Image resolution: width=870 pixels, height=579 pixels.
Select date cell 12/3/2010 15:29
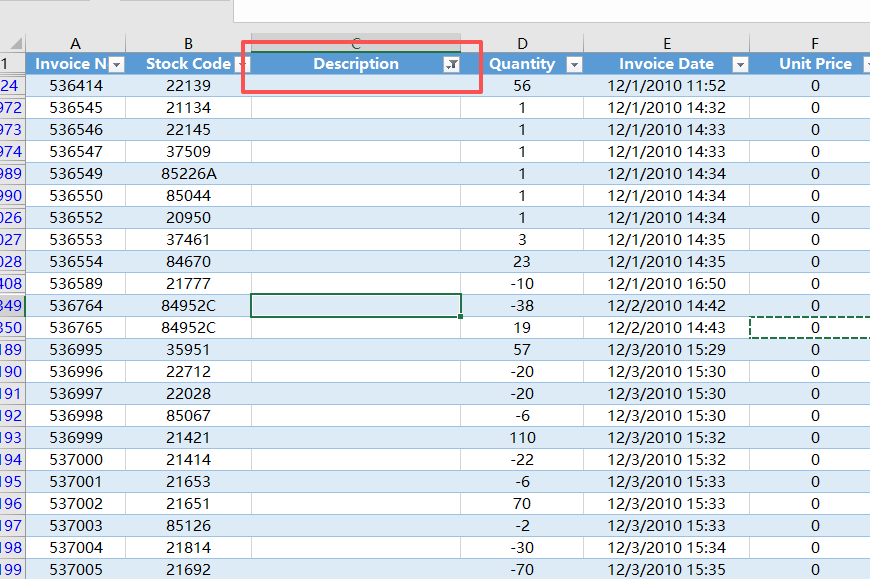point(666,349)
